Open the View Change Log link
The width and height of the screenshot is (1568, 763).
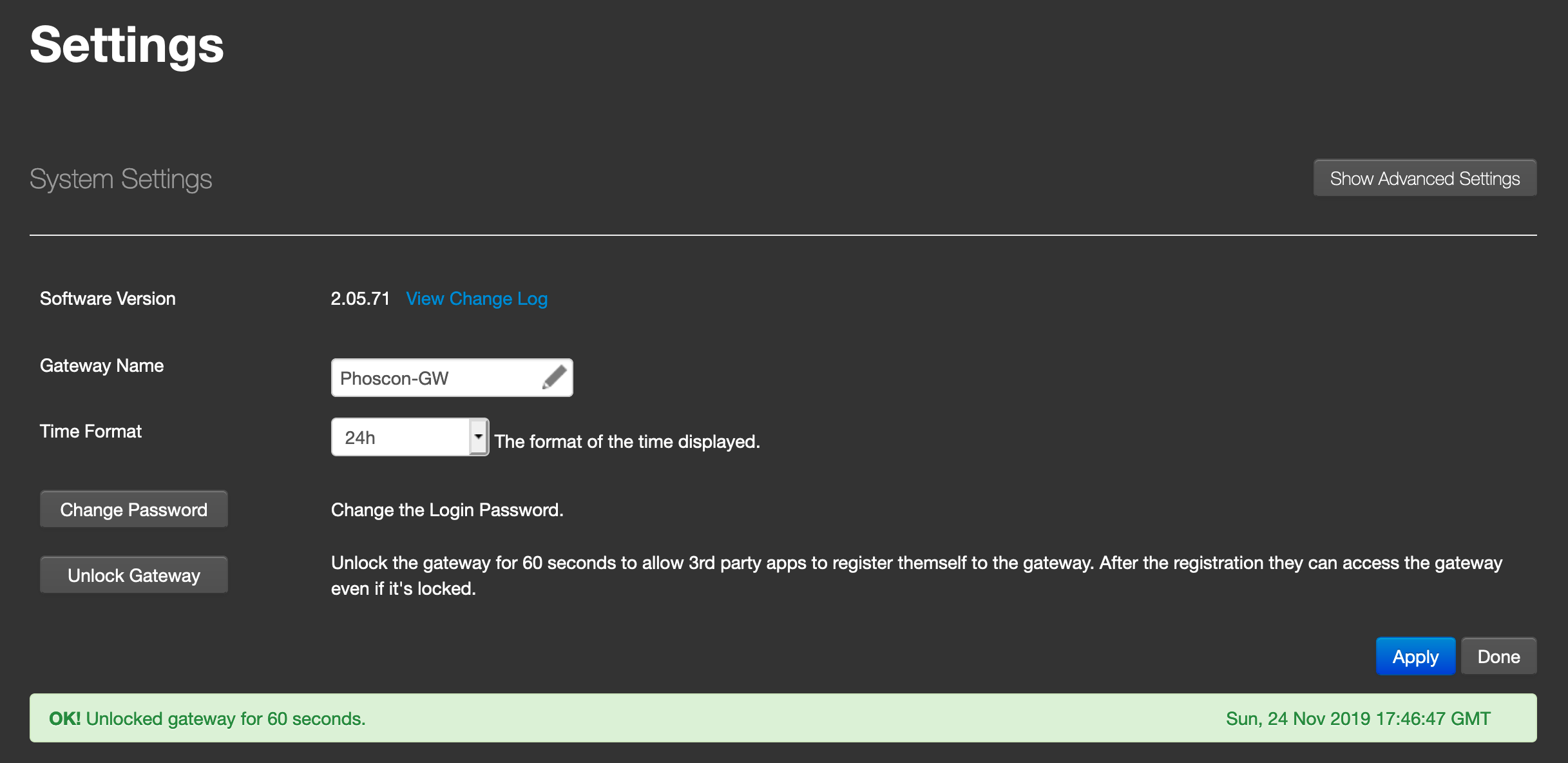point(477,298)
